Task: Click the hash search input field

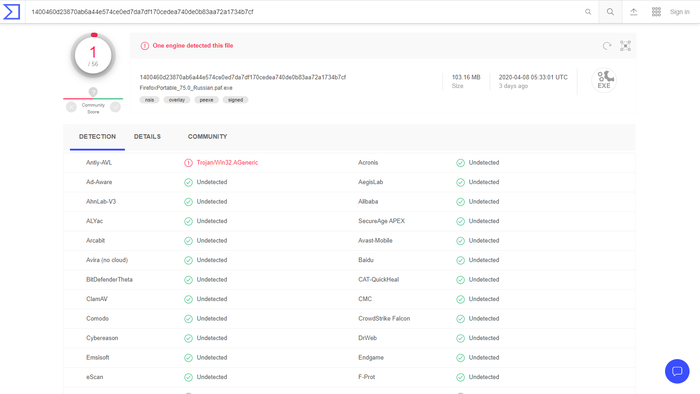Action: tap(304, 12)
